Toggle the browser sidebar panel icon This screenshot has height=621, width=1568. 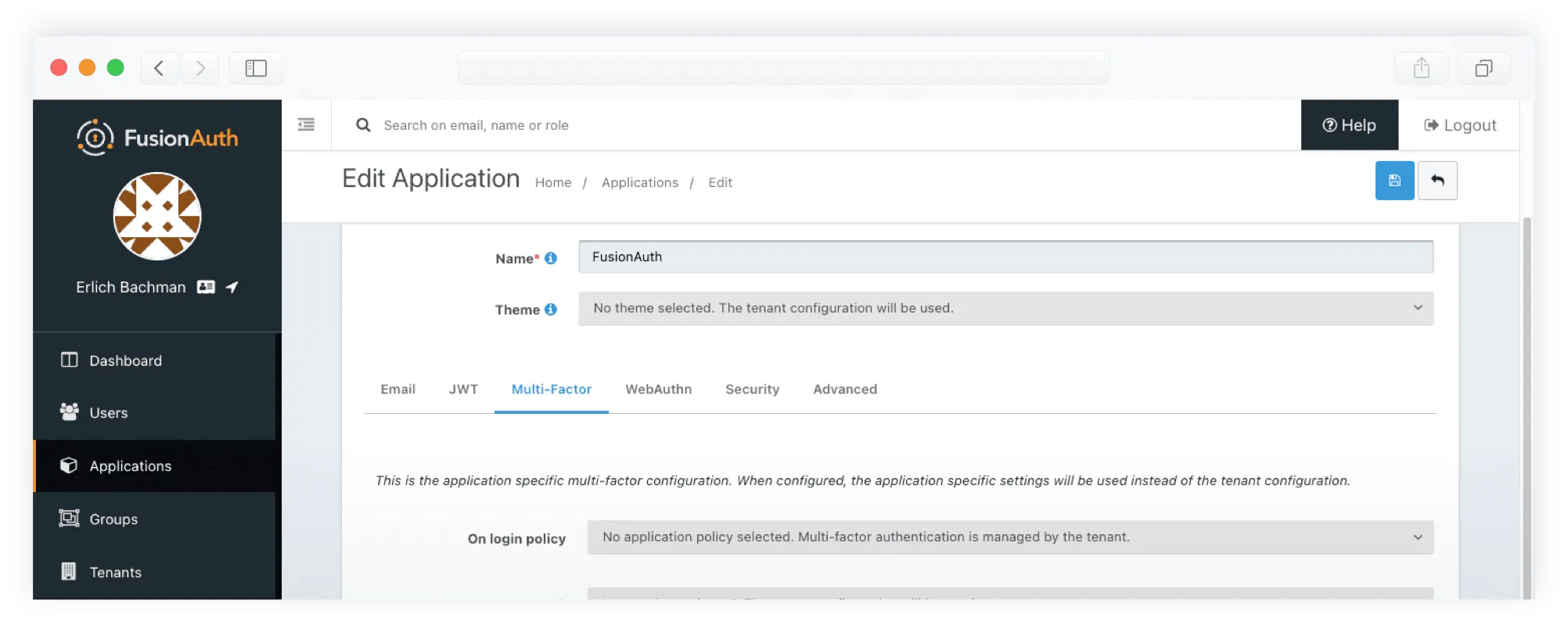[x=256, y=68]
